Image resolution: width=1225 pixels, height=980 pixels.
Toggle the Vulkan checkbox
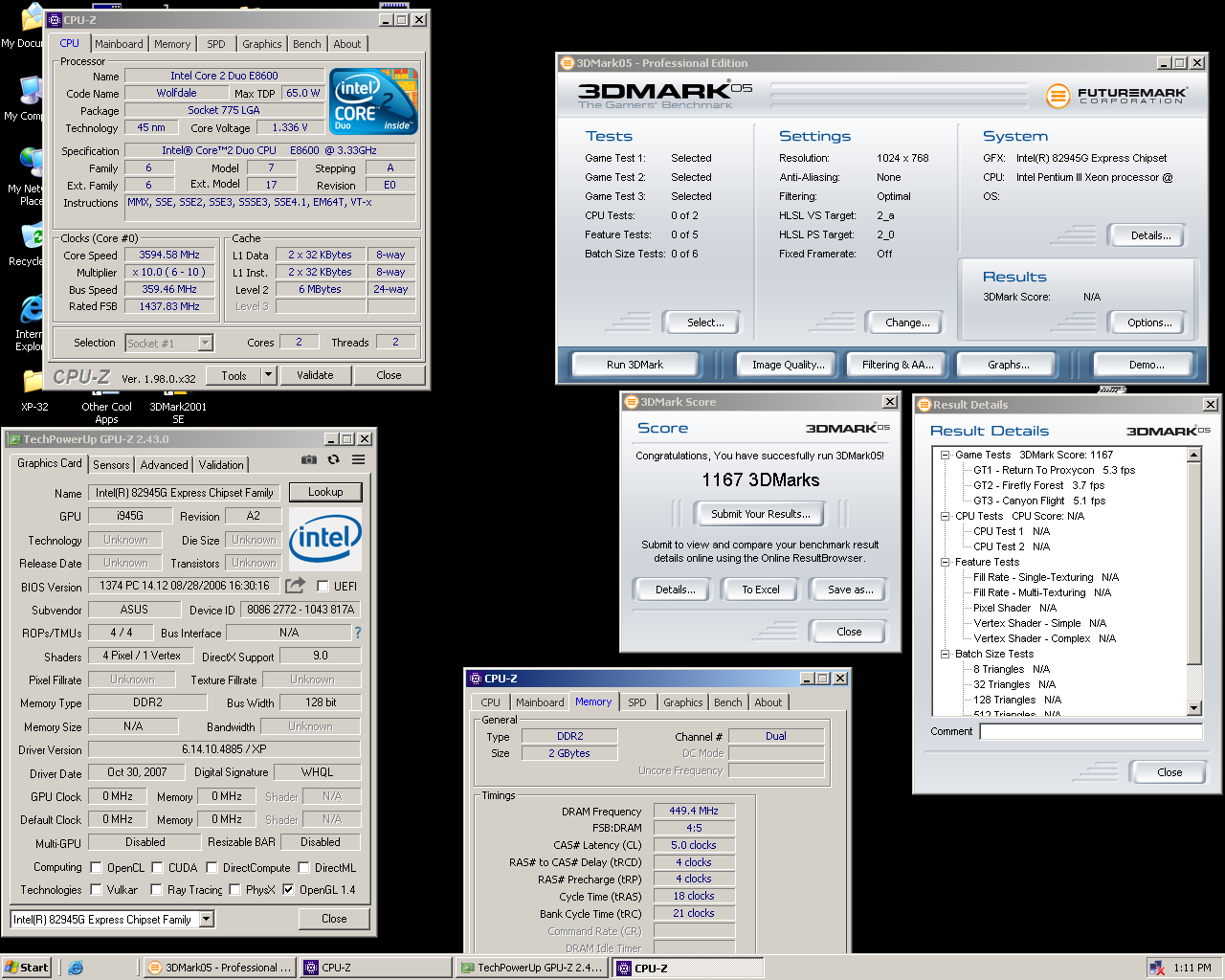(x=96, y=890)
